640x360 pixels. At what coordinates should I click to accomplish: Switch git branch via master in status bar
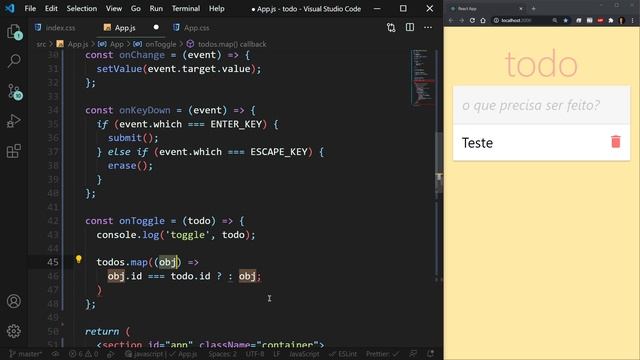coord(25,354)
